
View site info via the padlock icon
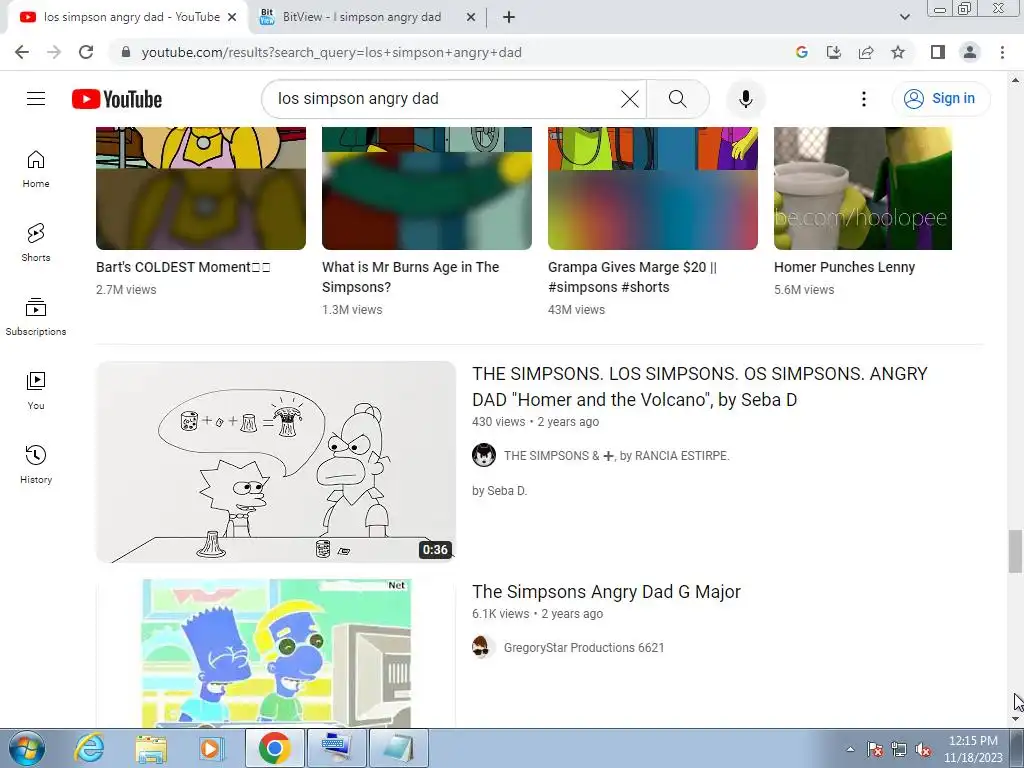(x=126, y=52)
